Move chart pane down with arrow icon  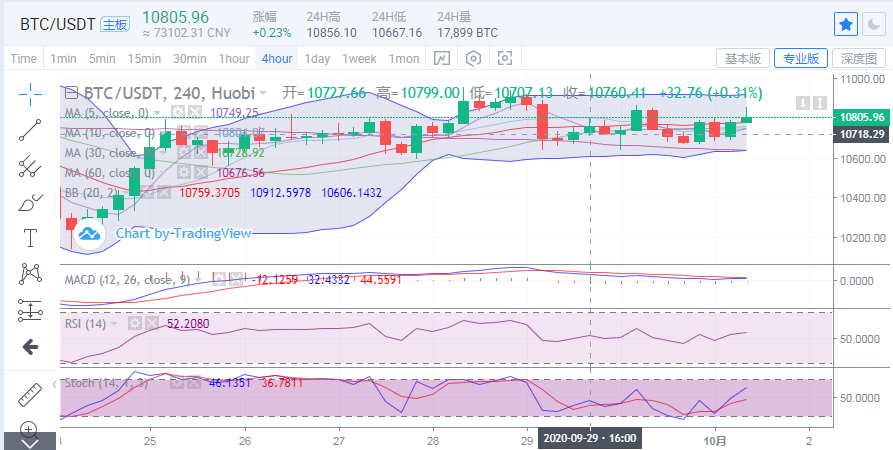[x=802, y=103]
